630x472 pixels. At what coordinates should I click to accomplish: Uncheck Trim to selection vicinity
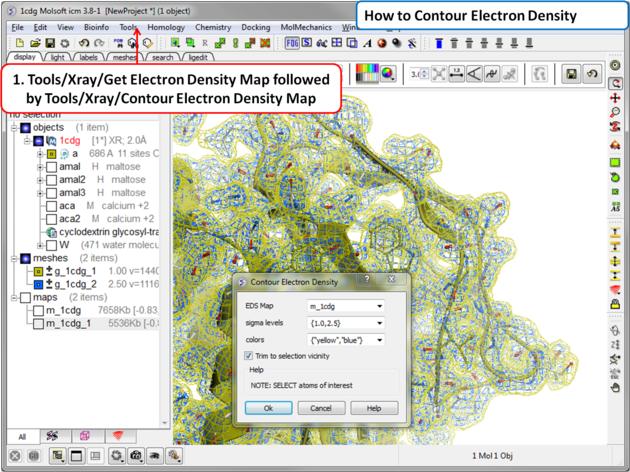coord(250,356)
